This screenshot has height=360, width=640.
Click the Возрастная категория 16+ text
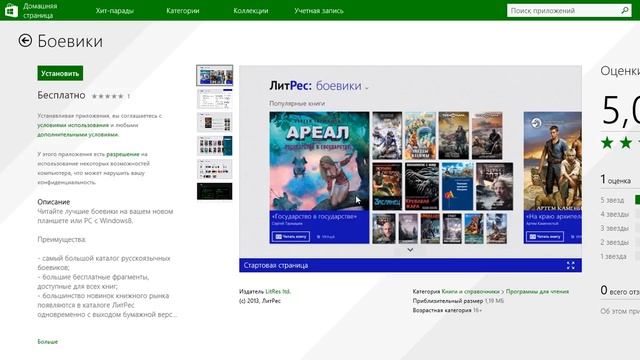point(447,310)
